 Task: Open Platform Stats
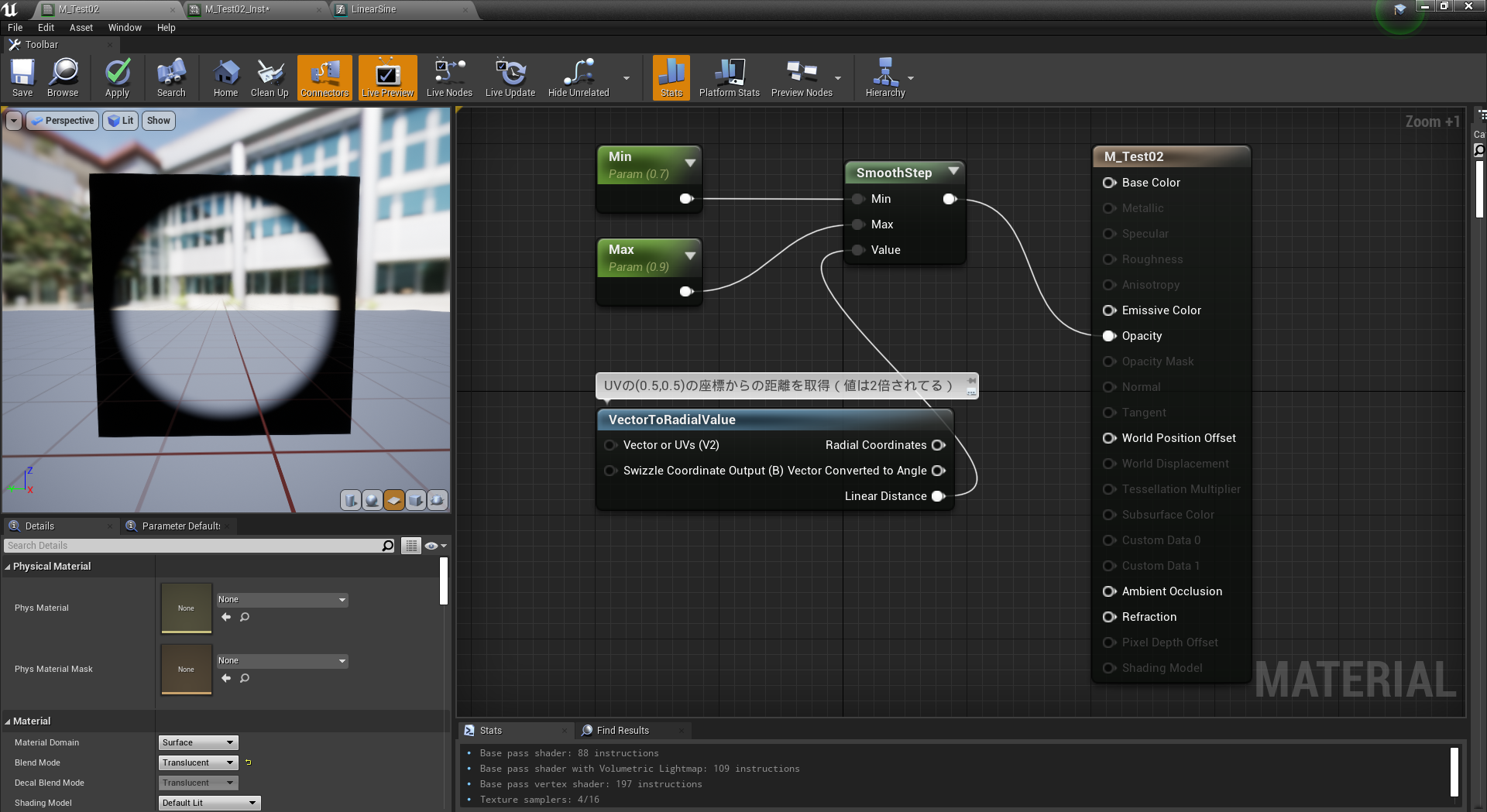point(728,77)
